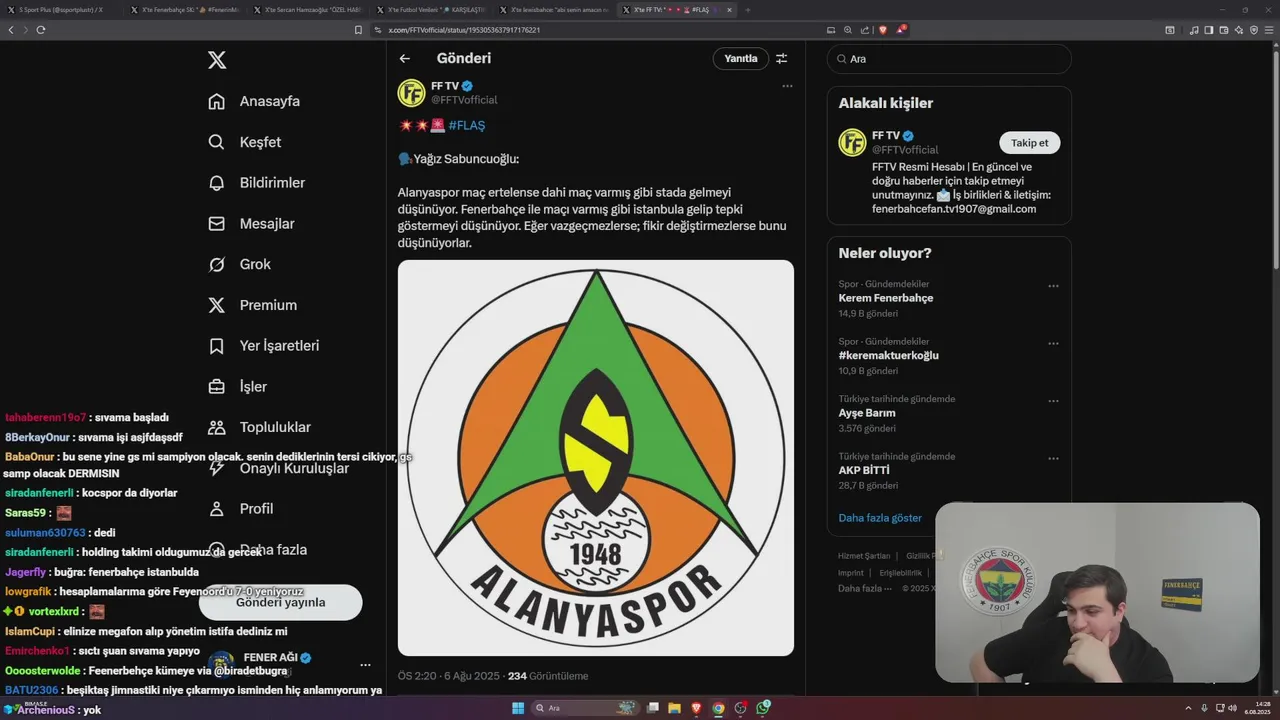Close the active FF TV tab
Screen dimensions: 1280x720
coord(729,10)
